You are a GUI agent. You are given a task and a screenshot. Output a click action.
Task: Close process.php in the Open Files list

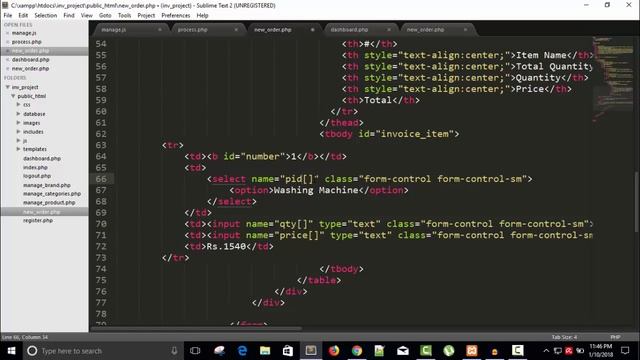7,42
